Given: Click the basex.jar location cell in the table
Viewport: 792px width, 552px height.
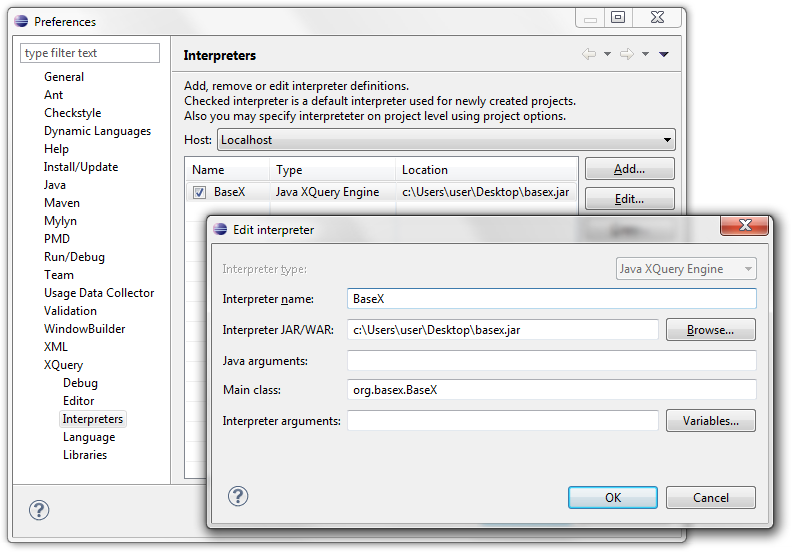Looking at the screenshot, I should [x=485, y=192].
